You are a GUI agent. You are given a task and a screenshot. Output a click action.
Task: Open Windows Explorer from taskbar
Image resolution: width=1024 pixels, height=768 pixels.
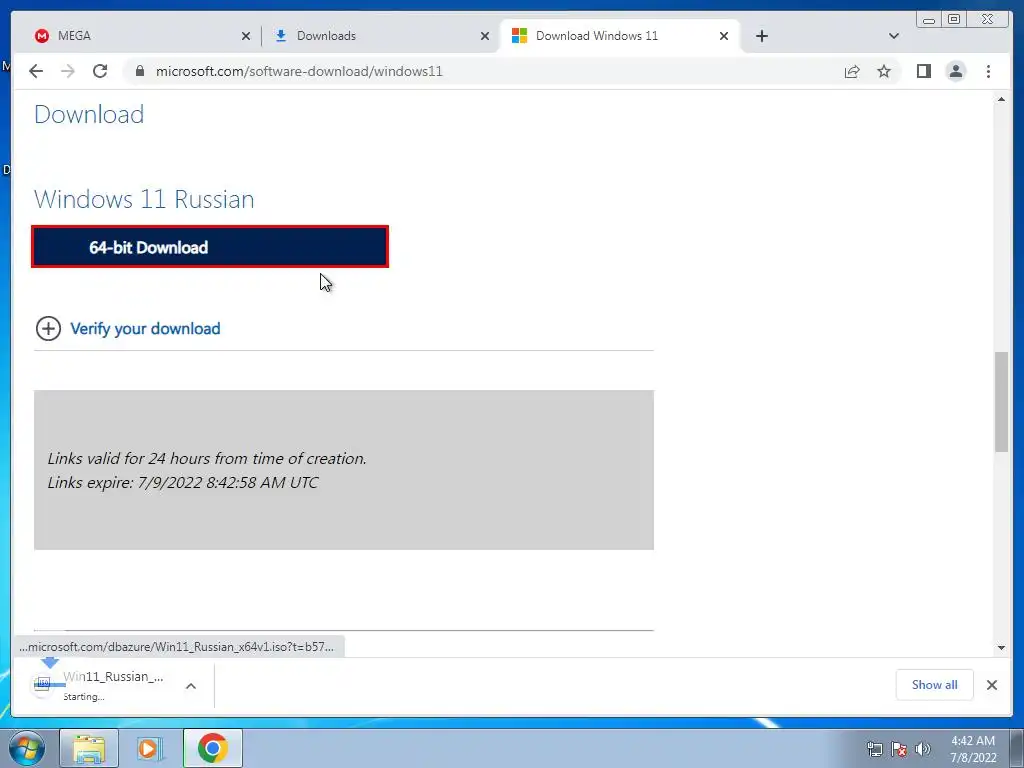[89, 748]
